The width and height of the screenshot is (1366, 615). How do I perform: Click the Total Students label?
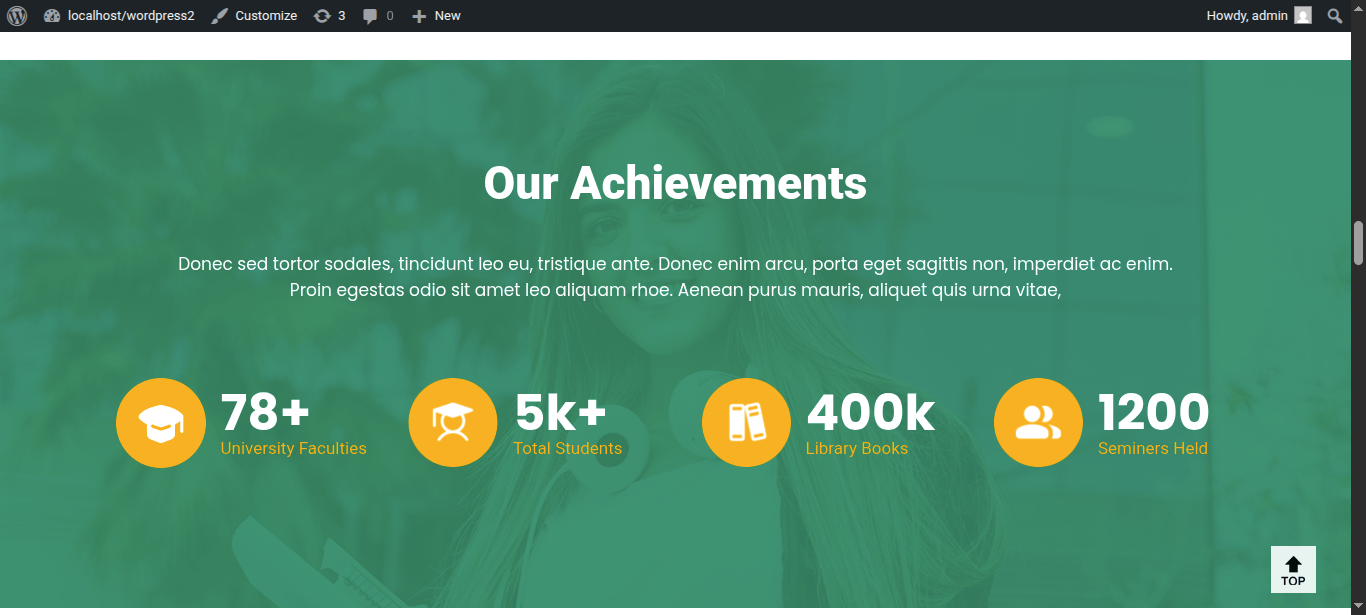(568, 449)
